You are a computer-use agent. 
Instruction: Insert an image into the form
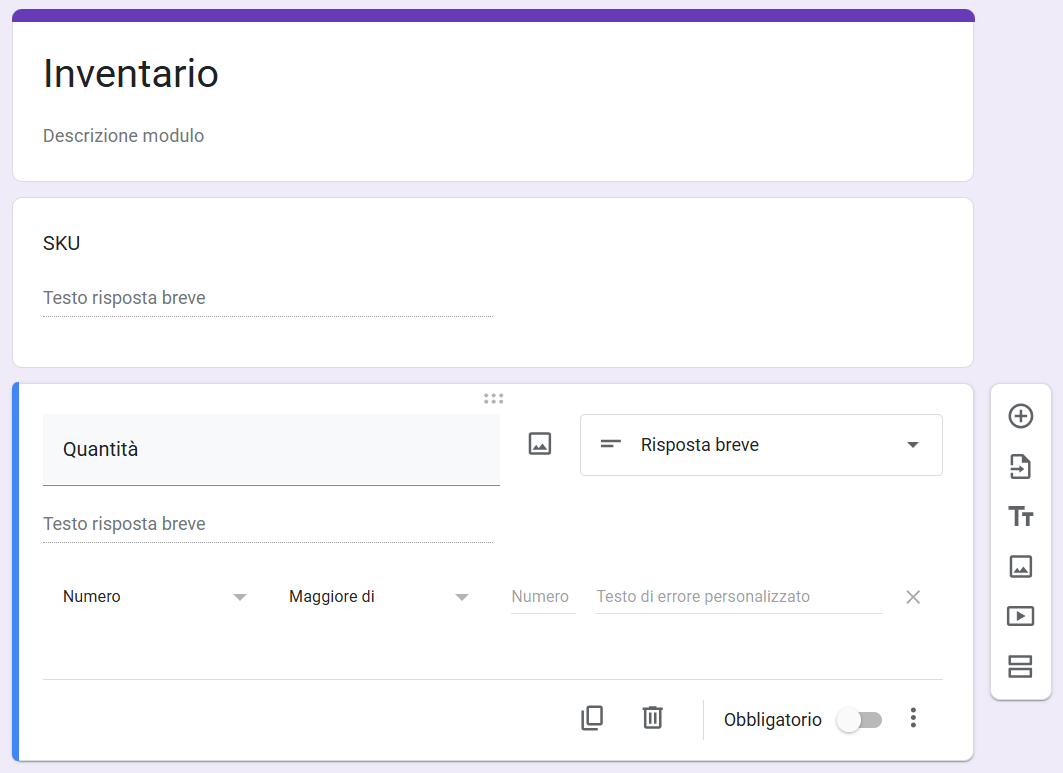pyautogui.click(x=1020, y=566)
